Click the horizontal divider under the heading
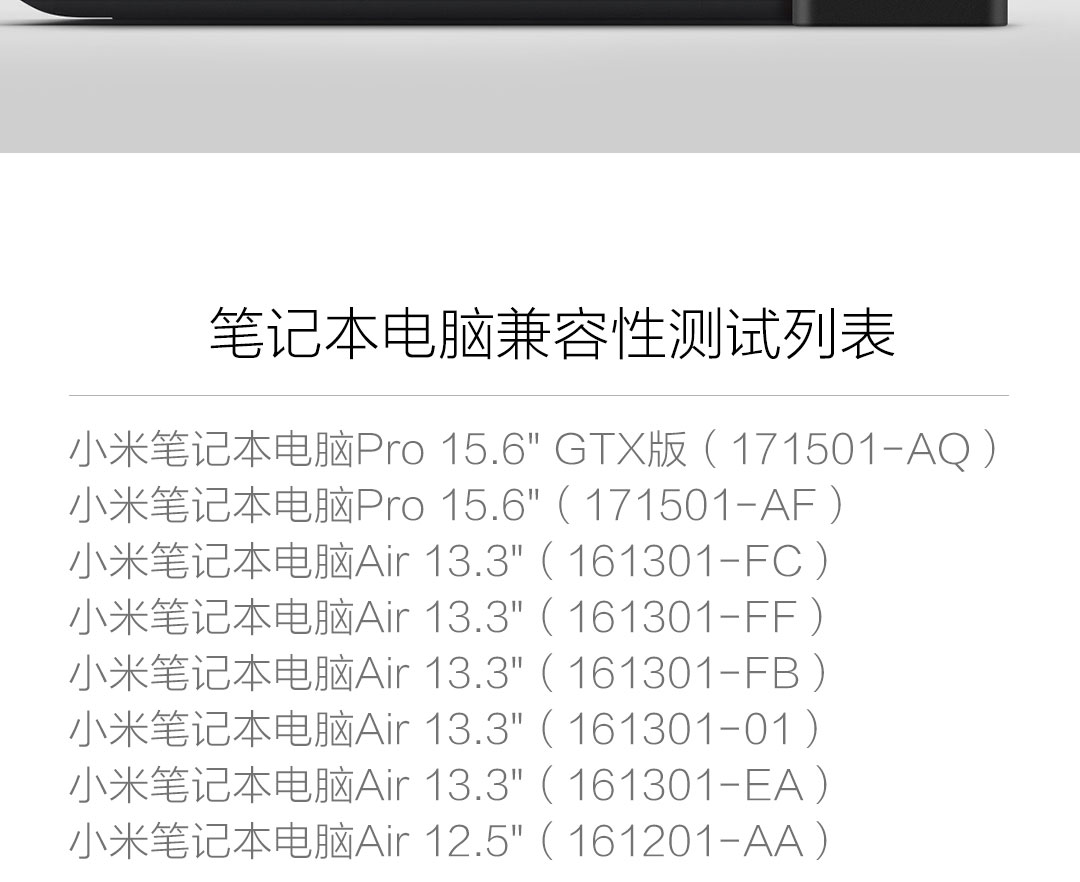 point(539,396)
